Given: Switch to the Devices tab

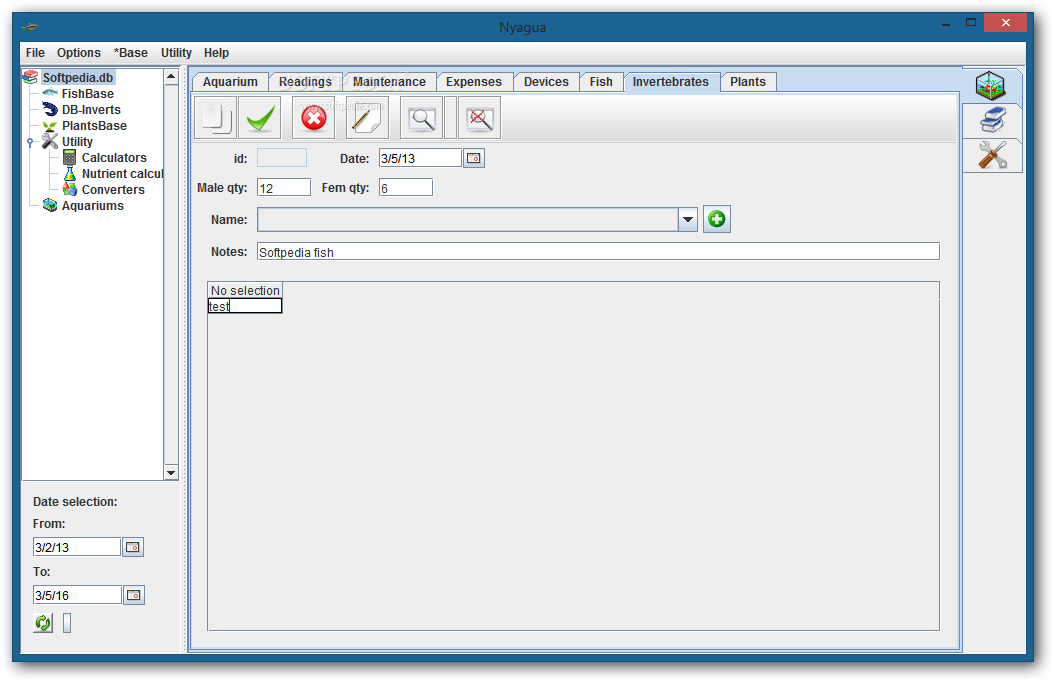Looking at the screenshot, I should point(546,81).
